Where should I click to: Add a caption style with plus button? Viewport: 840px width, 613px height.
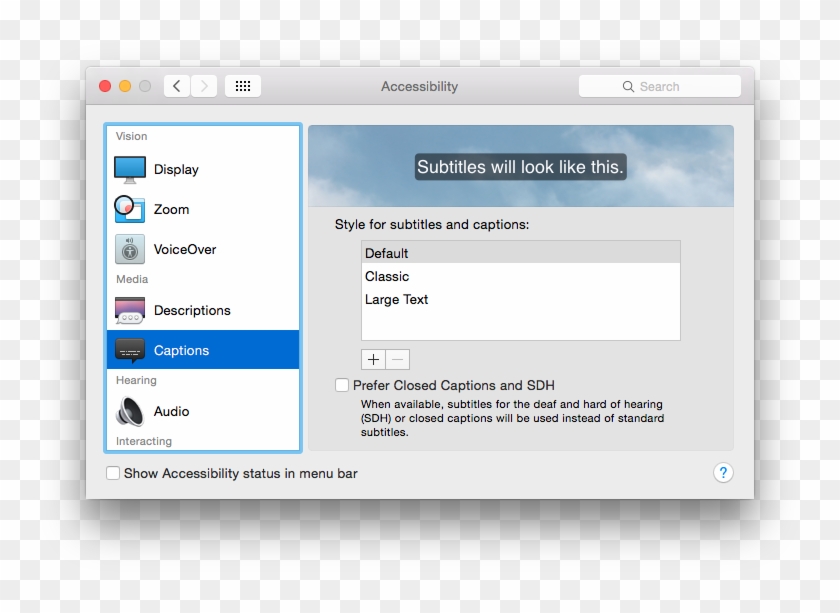[x=373, y=360]
